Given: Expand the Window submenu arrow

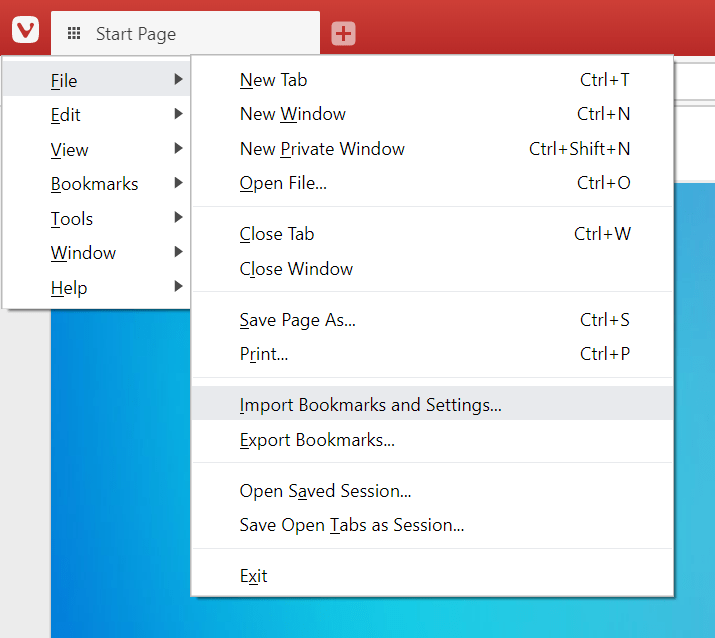Looking at the screenshot, I should (178, 252).
